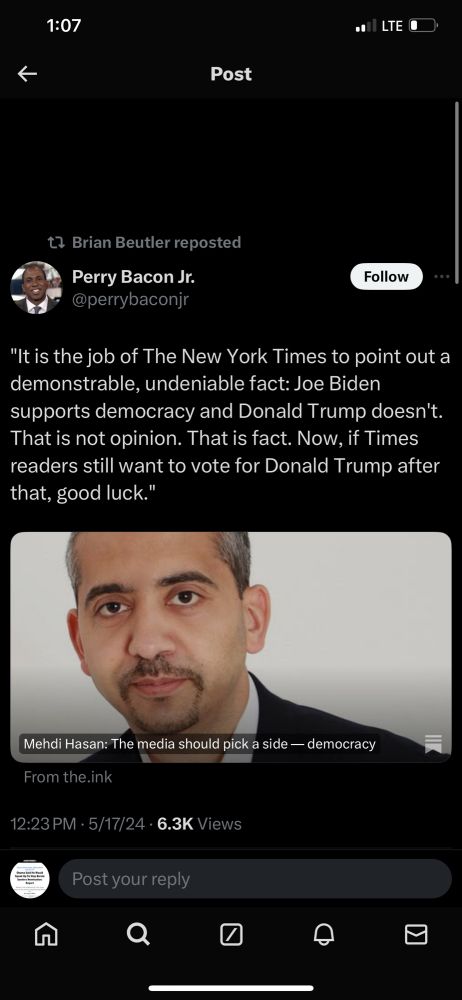Open the Grok slash icon tab

click(x=231, y=935)
